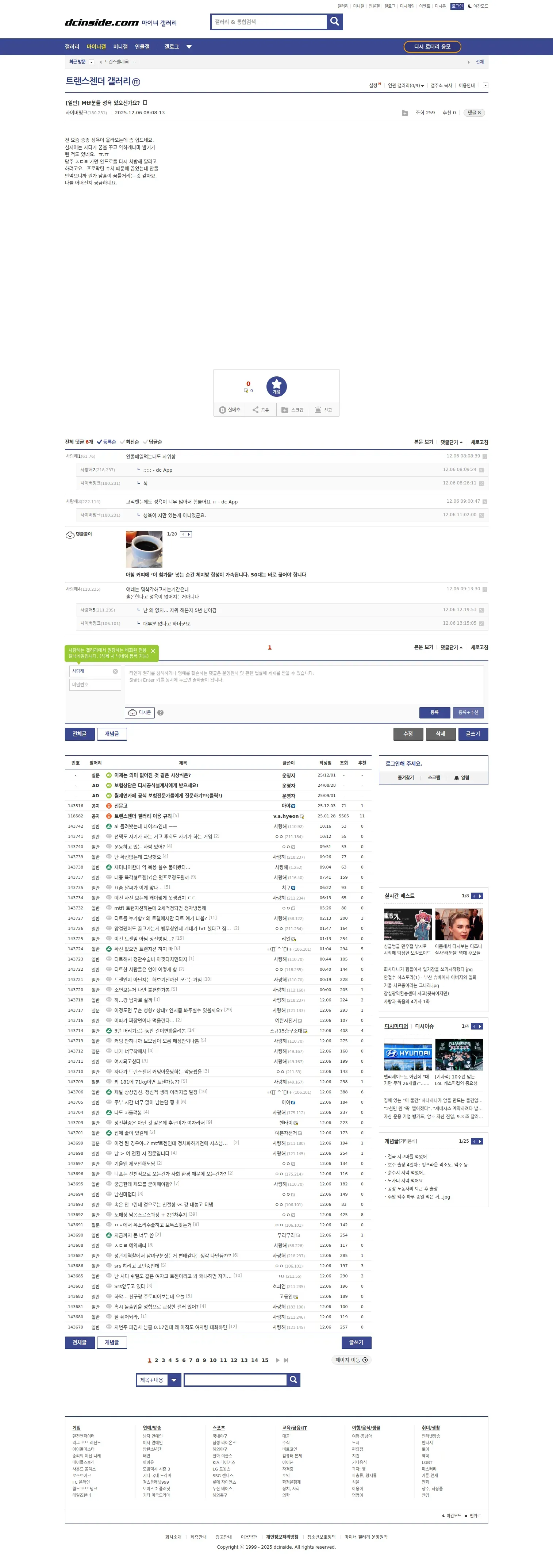Go to next page of 실시간 베스트
Image resolution: width=553 pixels, height=1568 pixels.
coord(480,896)
